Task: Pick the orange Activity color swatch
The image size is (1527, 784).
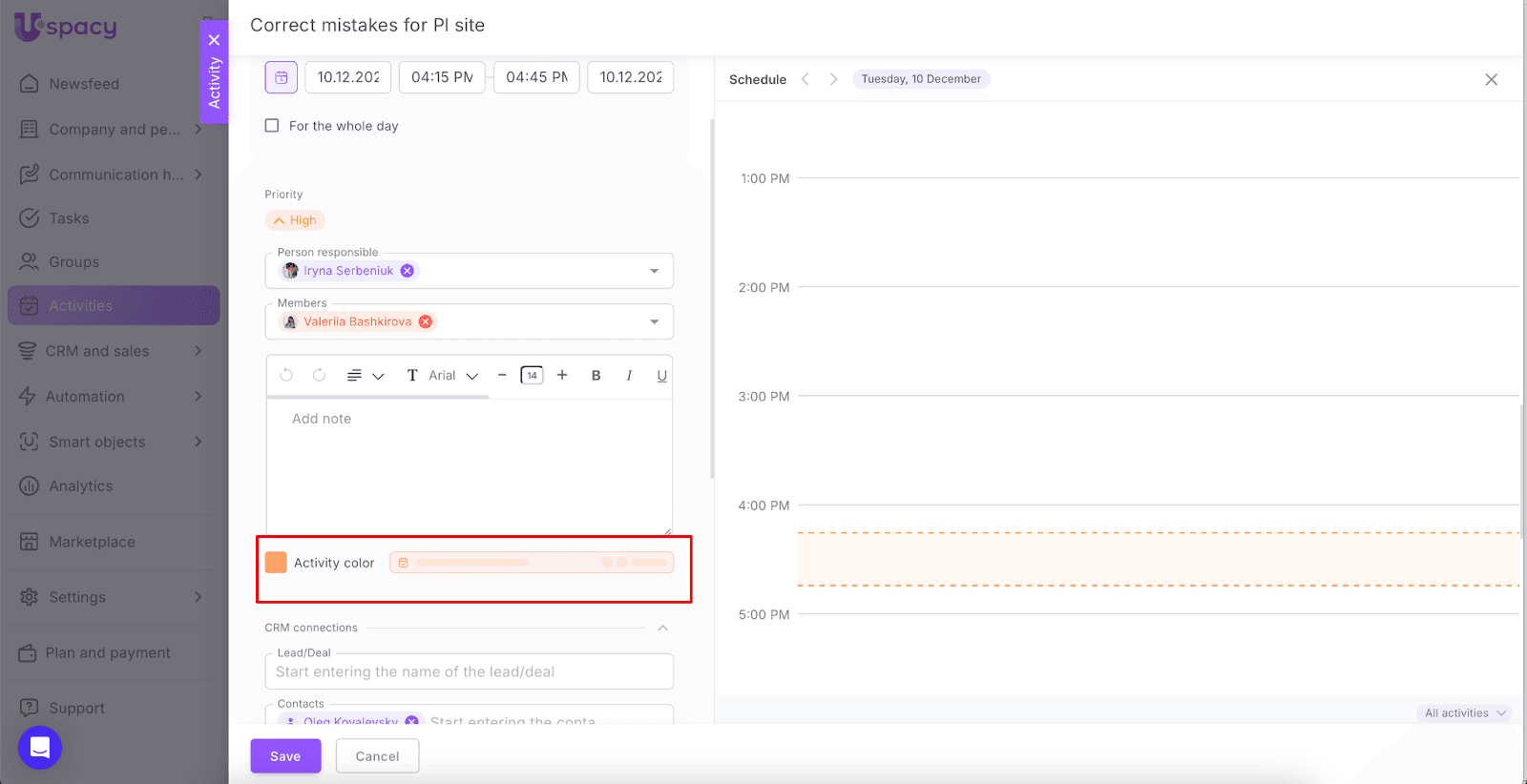Action: click(x=276, y=563)
